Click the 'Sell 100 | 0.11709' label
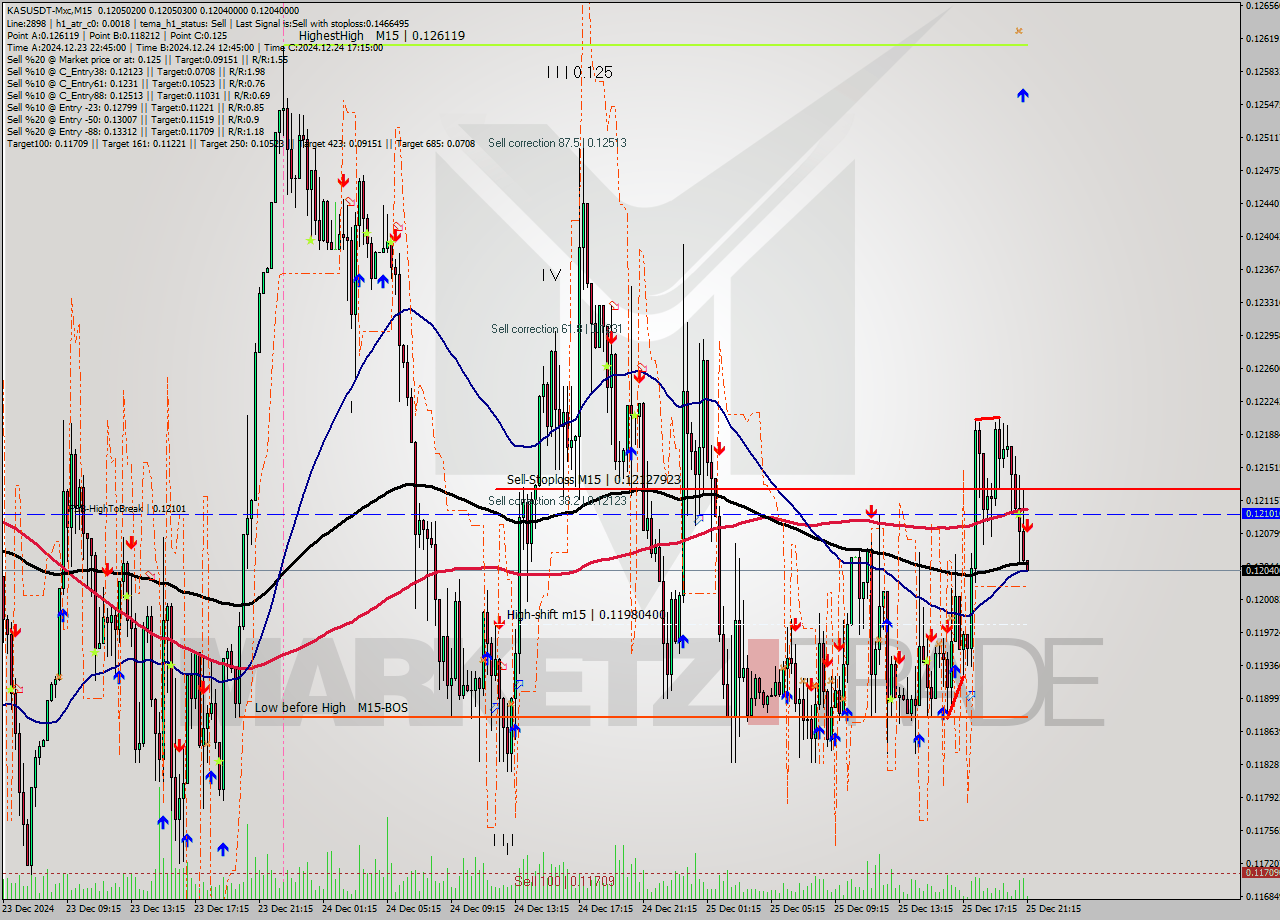 click(564, 881)
